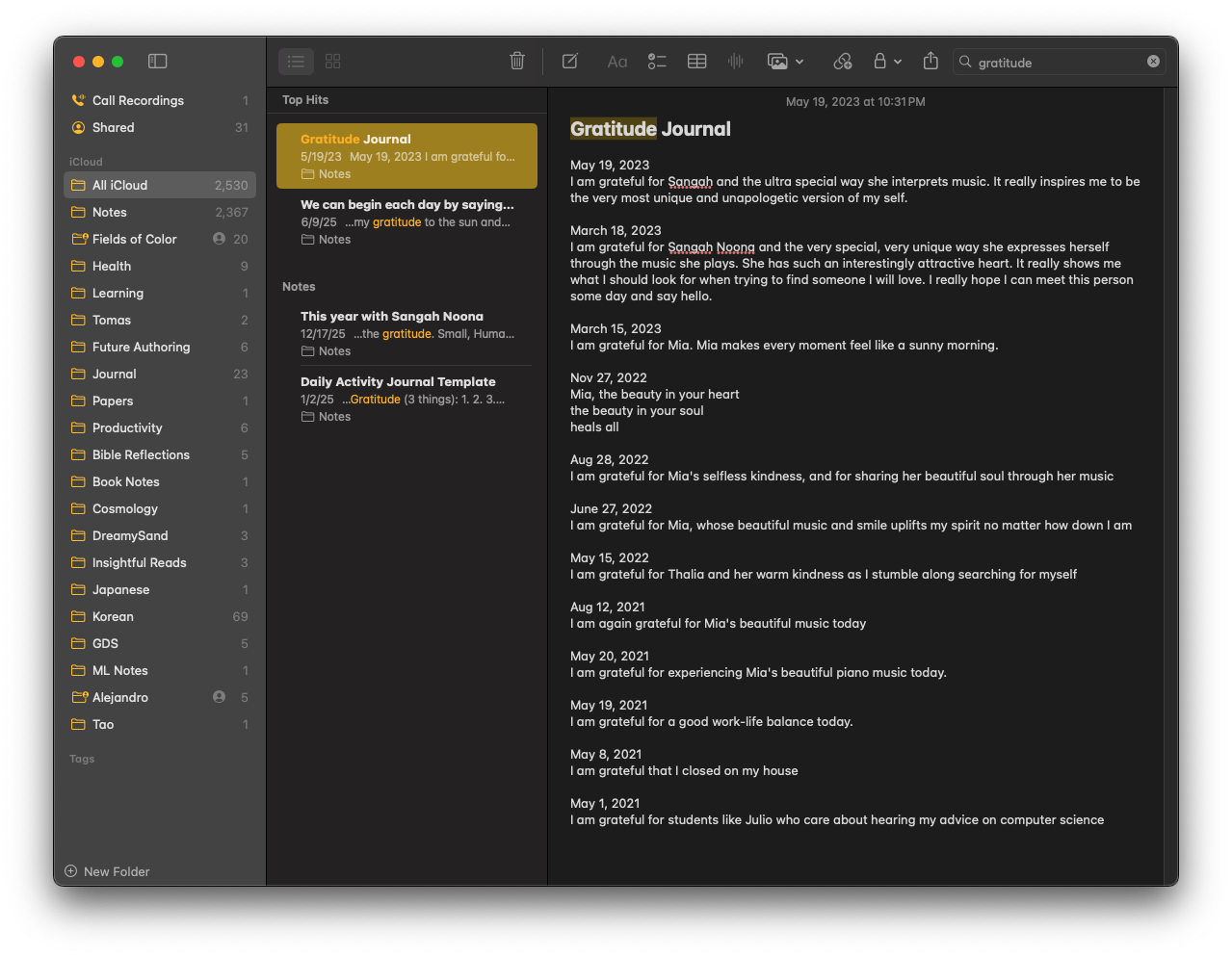The image size is (1232, 957).
Task: Open the text format Aa options
Action: (x=617, y=62)
